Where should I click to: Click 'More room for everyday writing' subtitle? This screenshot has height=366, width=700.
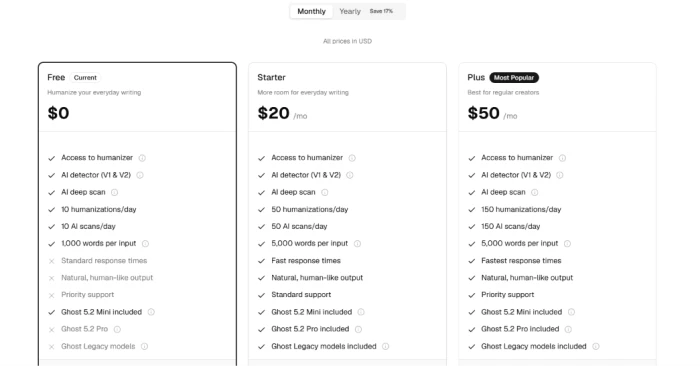[x=303, y=92]
